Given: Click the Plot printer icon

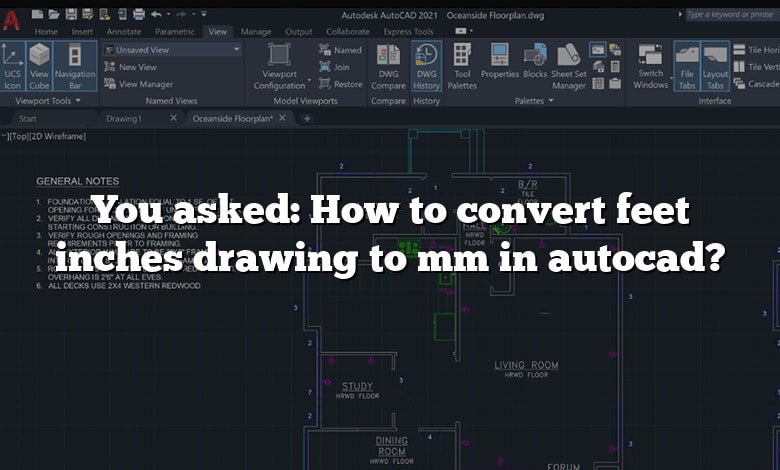Looking at the screenshot, I should [139, 14].
